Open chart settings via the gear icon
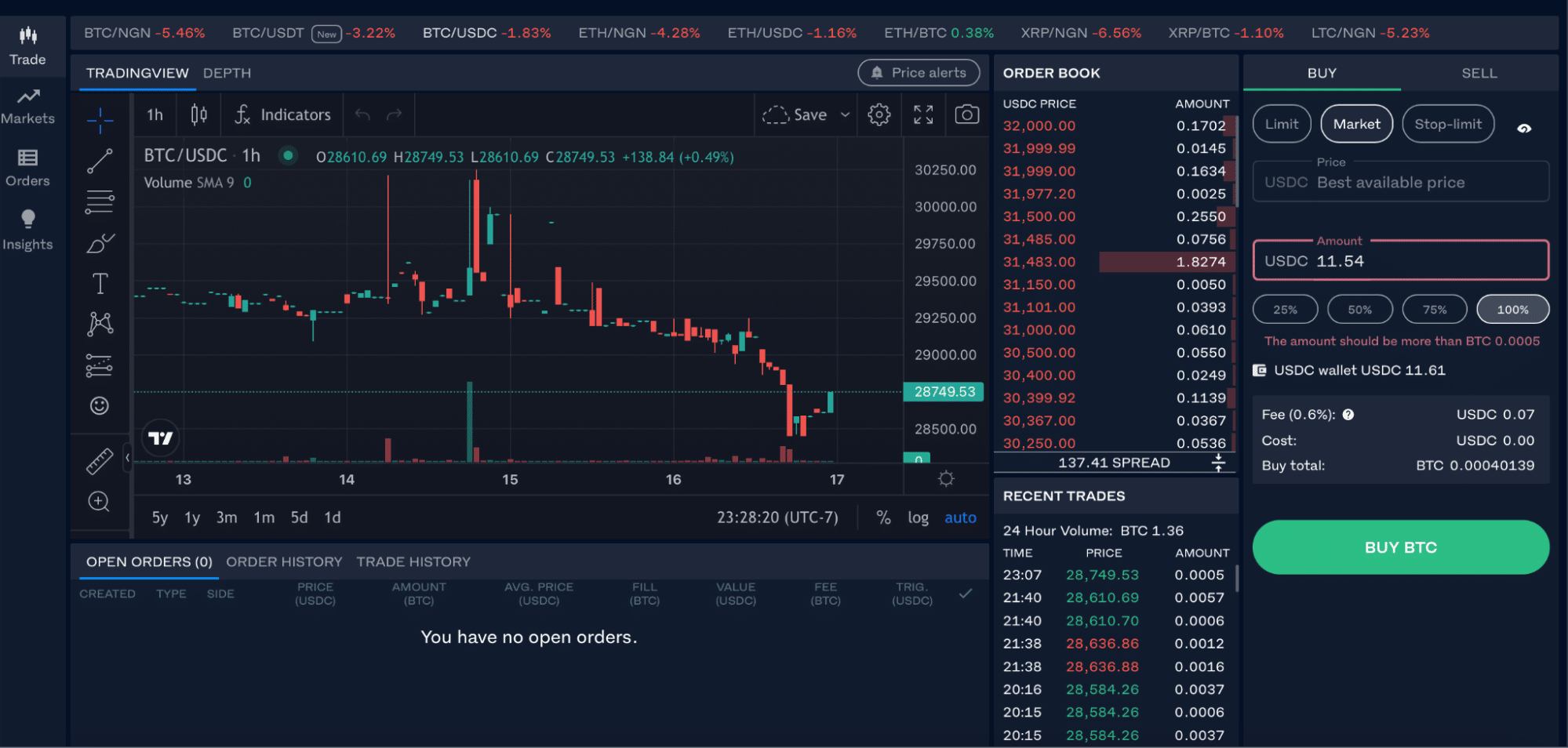 click(x=879, y=114)
